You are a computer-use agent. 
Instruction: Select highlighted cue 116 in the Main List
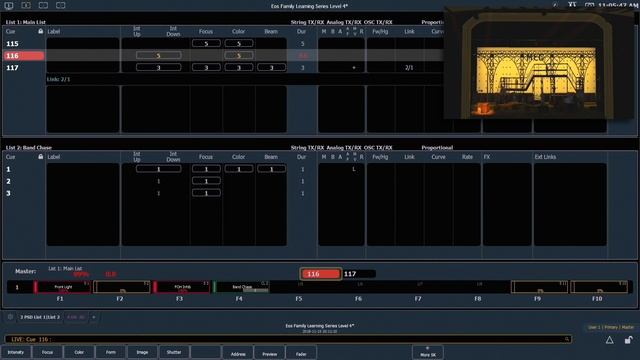24,56
